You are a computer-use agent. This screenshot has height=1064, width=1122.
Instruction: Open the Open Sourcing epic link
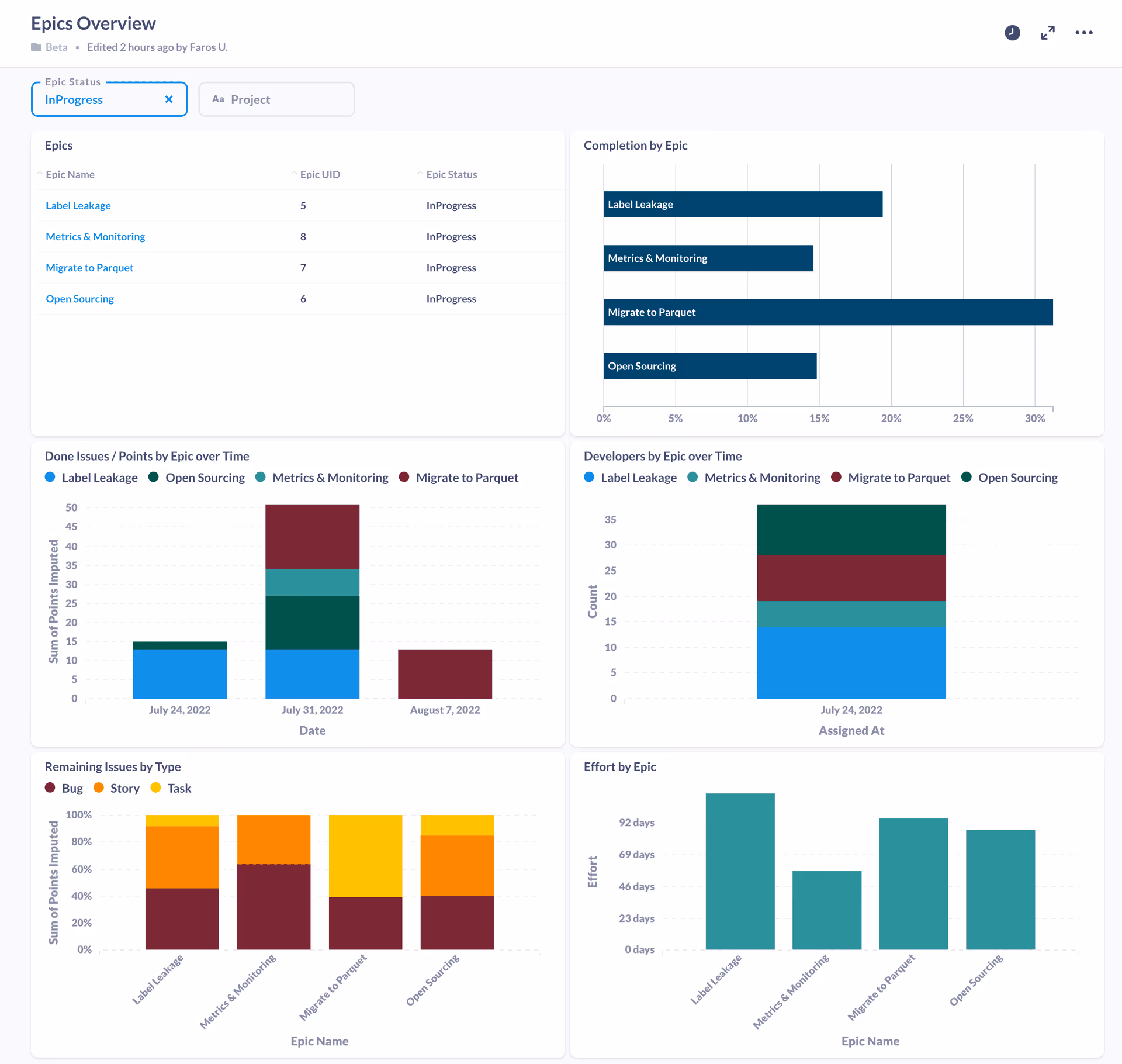click(79, 299)
